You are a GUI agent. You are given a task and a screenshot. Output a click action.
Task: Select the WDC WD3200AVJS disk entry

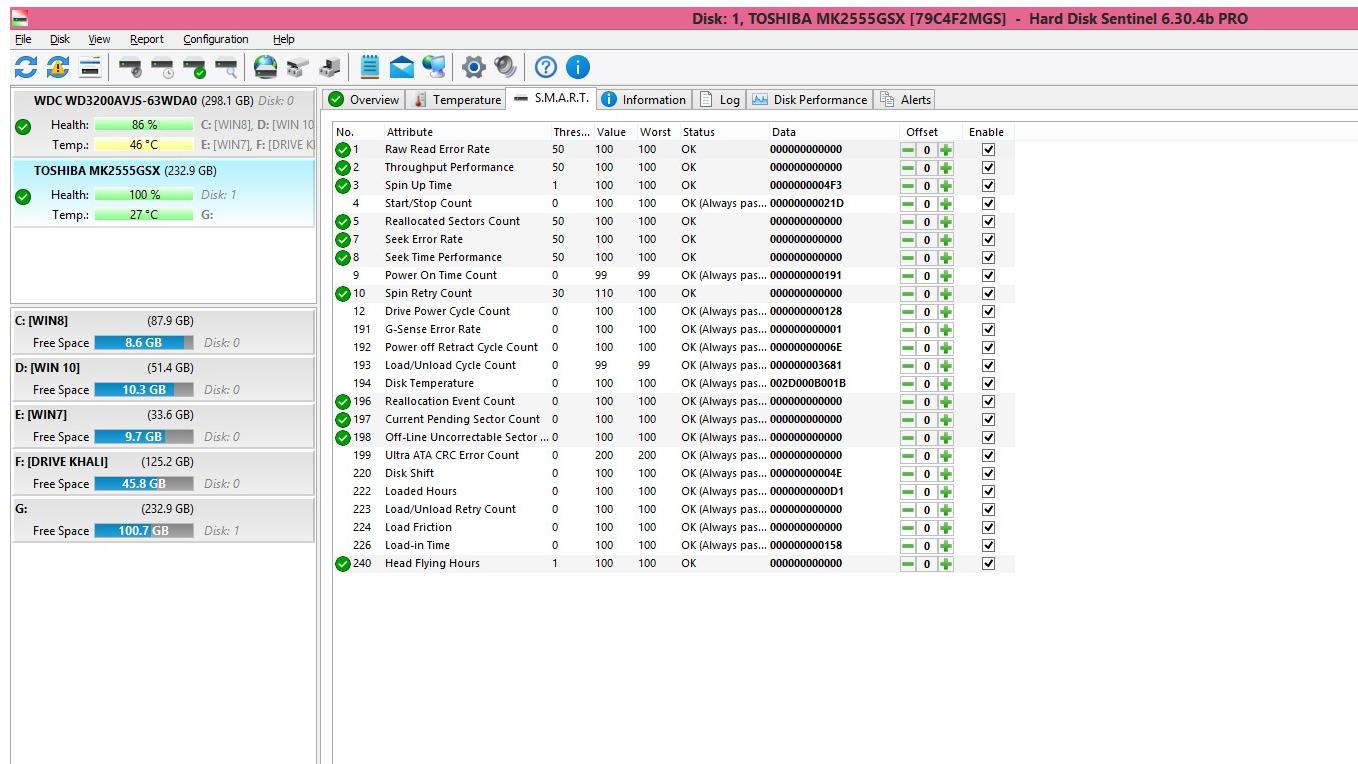[x=115, y=101]
